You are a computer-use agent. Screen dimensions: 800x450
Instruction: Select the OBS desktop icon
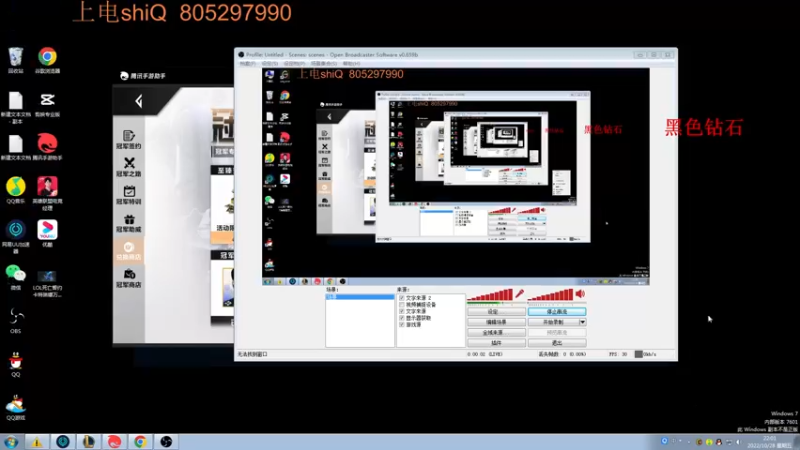coord(15,320)
